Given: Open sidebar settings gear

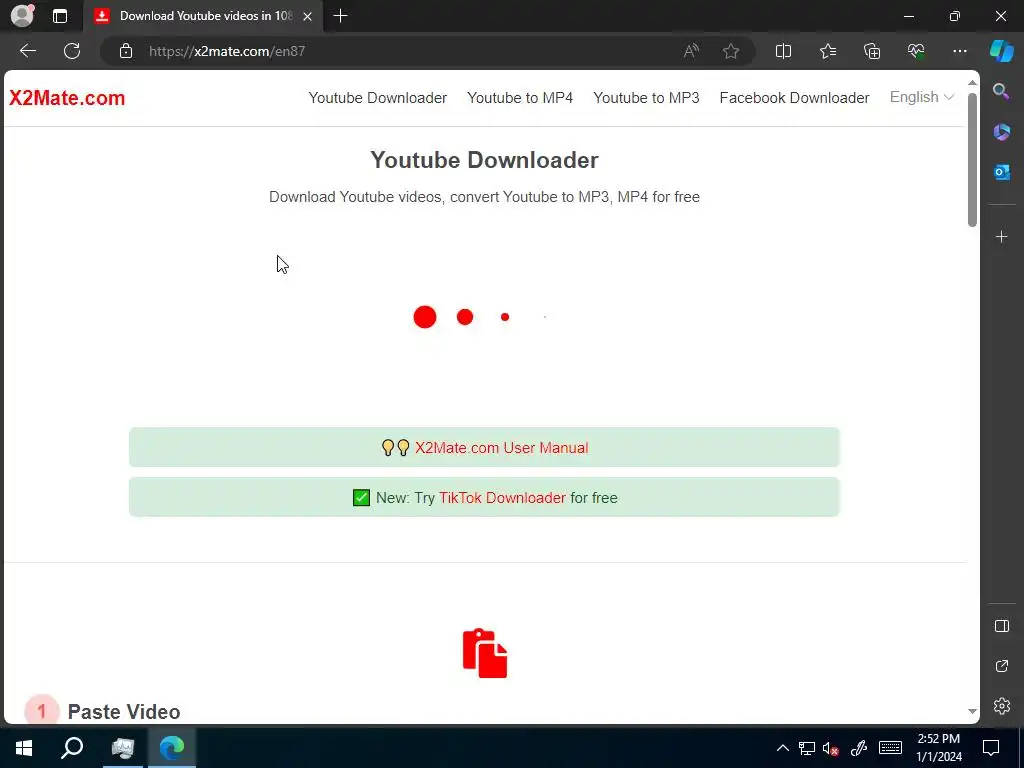Looking at the screenshot, I should coord(1001,706).
